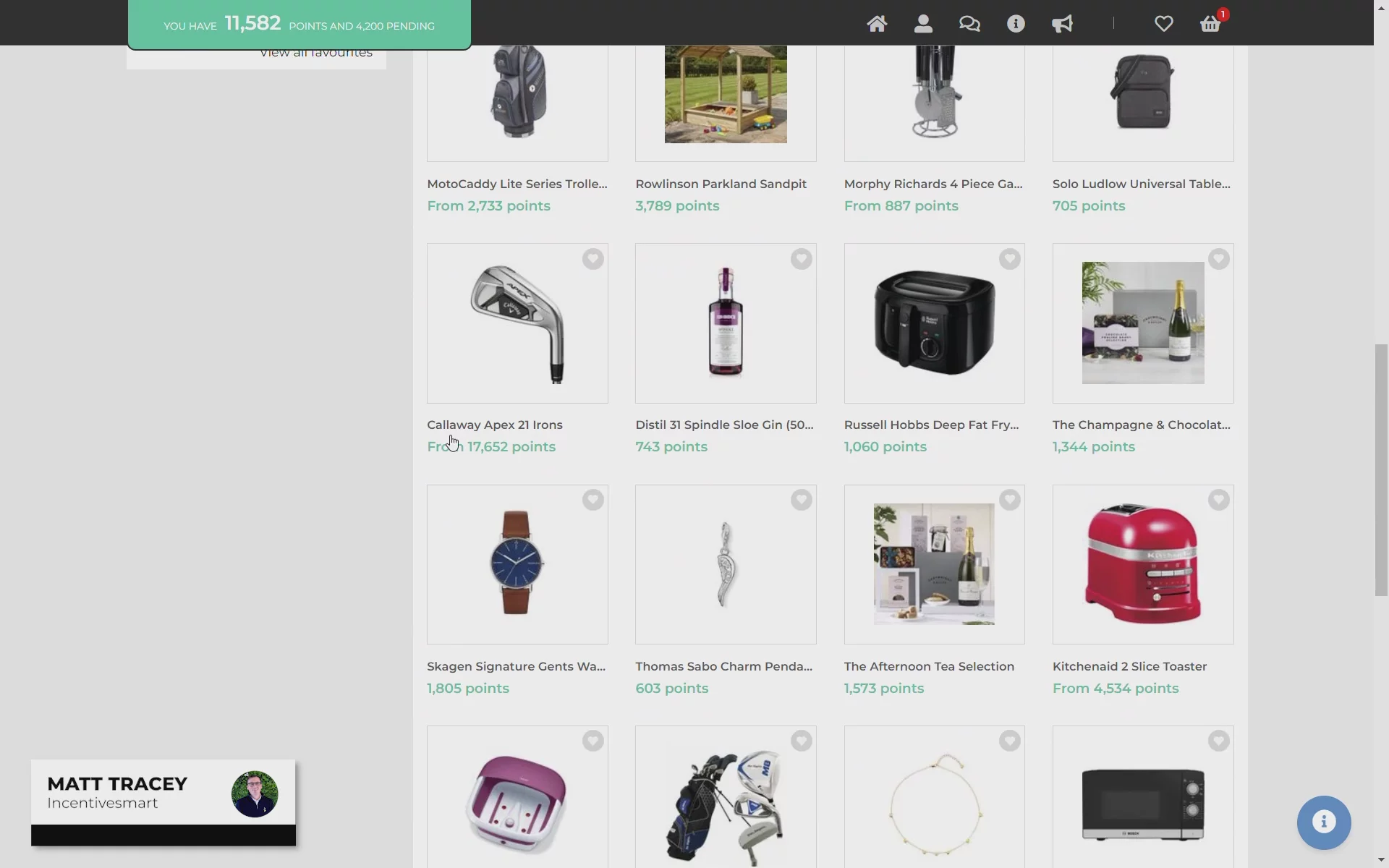Click the blue floating info help button
This screenshot has width=1389, height=868.
click(x=1323, y=822)
